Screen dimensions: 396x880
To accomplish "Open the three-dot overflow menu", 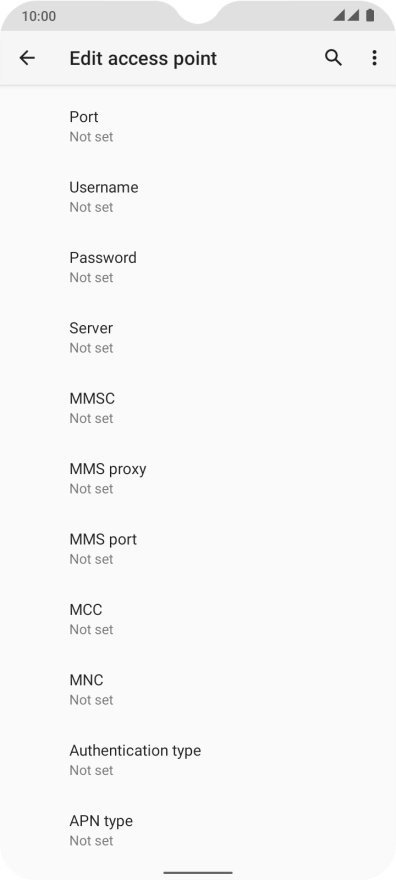I will [374, 58].
